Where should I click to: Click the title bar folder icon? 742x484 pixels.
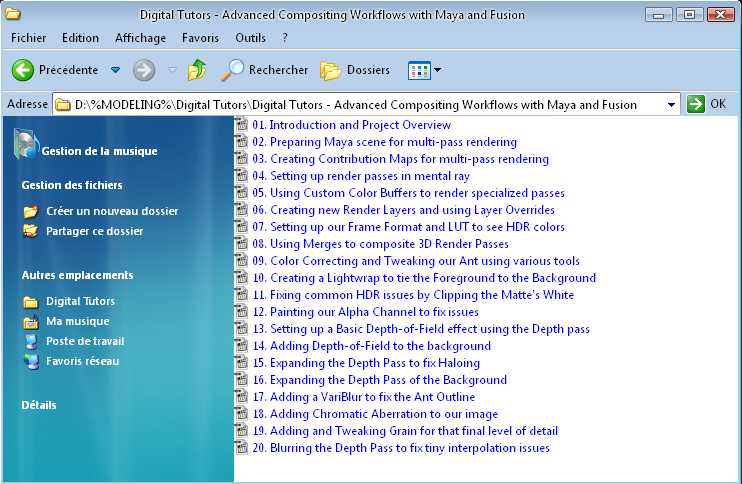click(13, 14)
